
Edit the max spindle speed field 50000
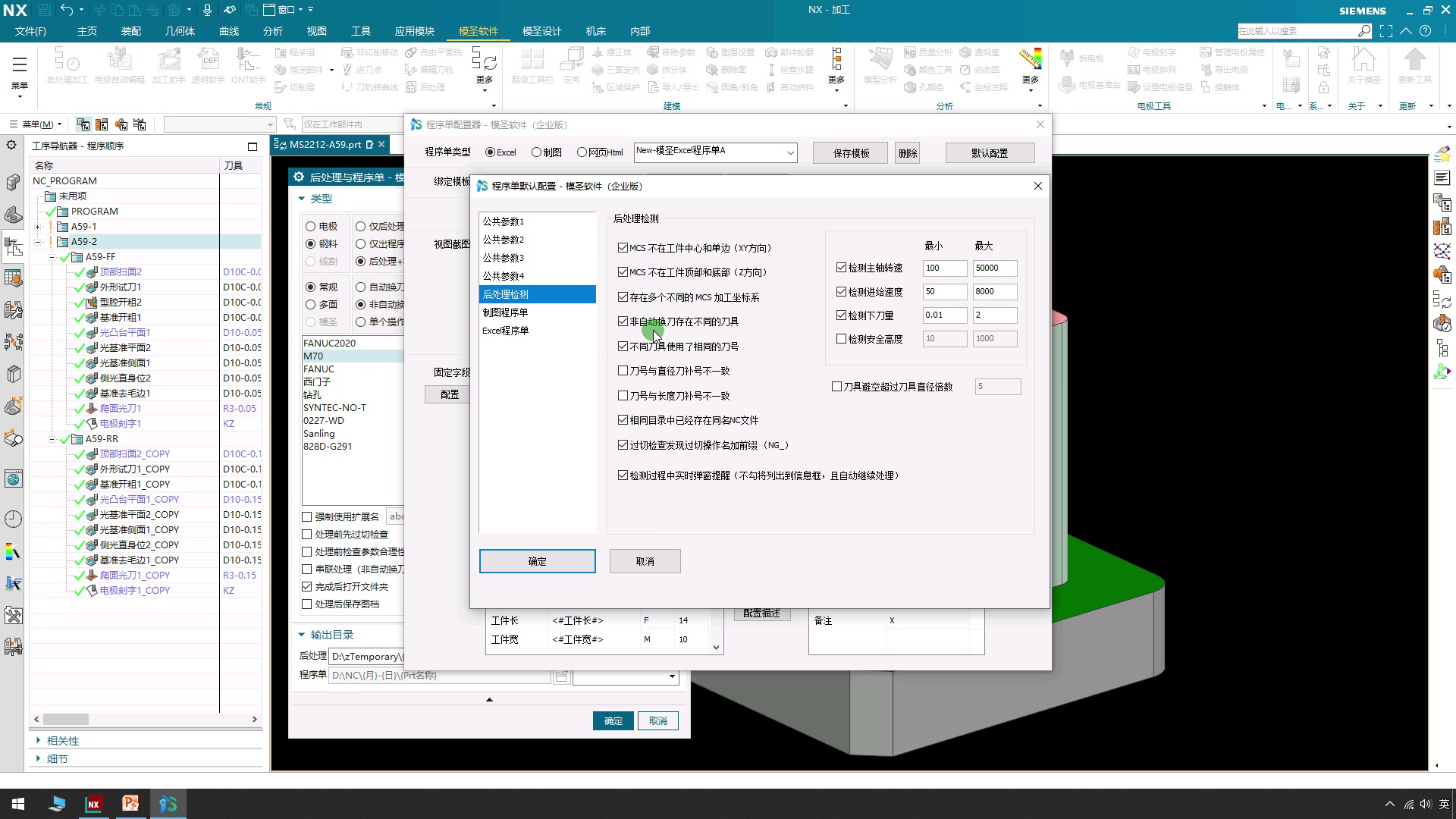click(994, 268)
